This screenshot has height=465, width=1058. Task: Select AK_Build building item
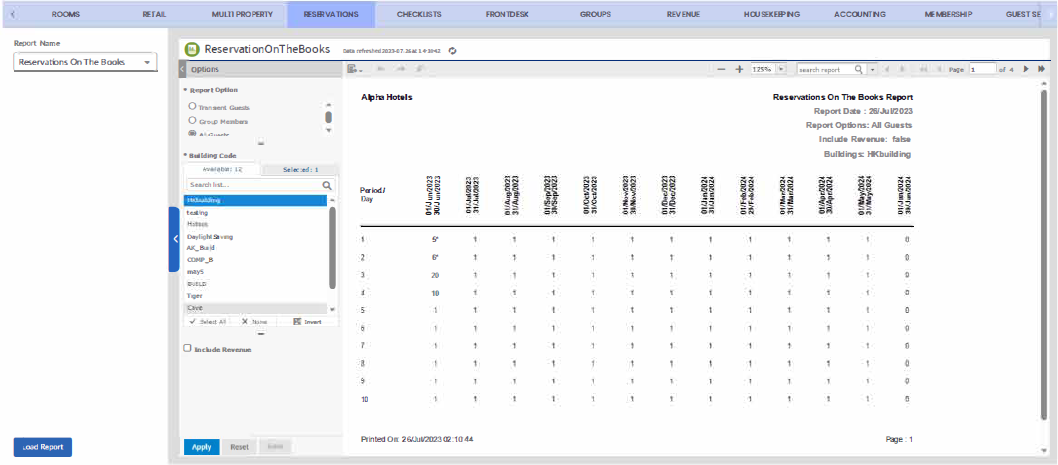click(256, 248)
